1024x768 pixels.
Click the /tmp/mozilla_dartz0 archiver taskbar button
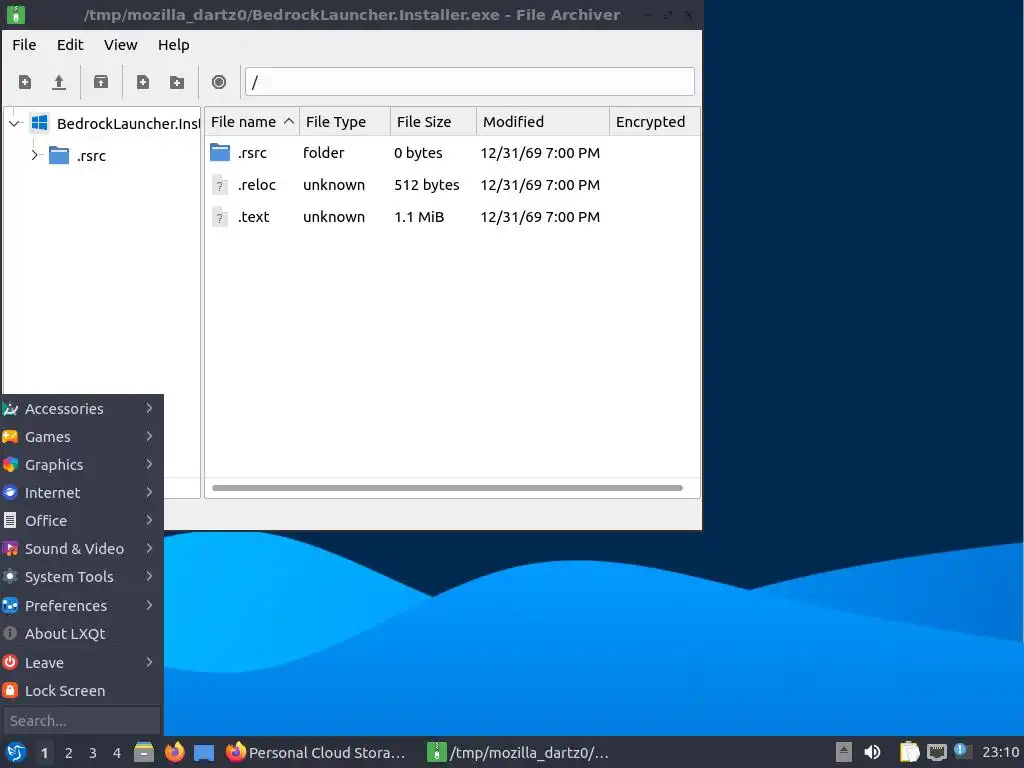tap(519, 752)
